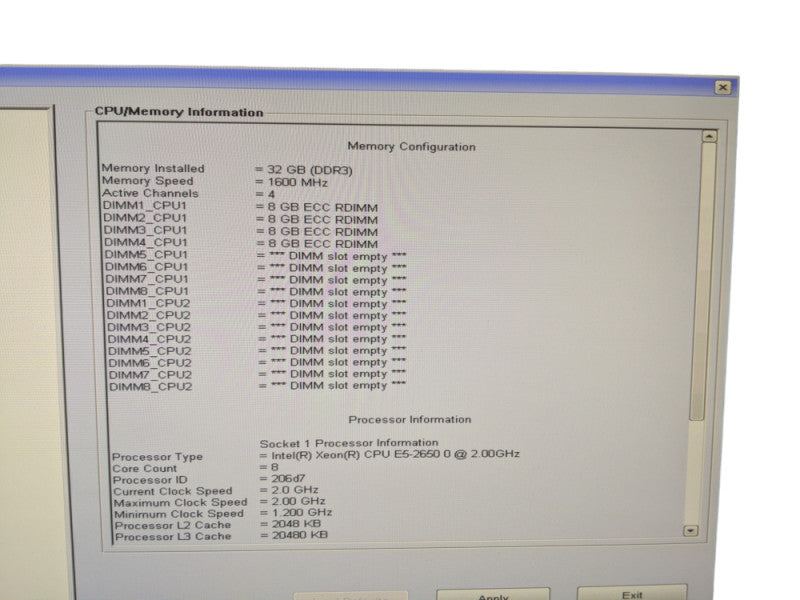The width and height of the screenshot is (800, 600).
Task: Click the DIMM7_CPU2 label
Action: point(151,374)
